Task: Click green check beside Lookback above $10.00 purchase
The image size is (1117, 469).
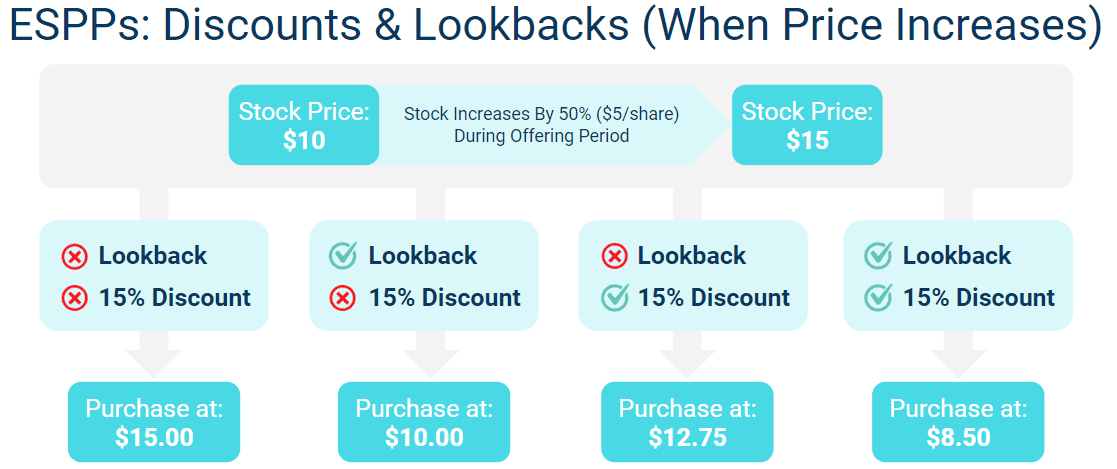Action: point(343,256)
